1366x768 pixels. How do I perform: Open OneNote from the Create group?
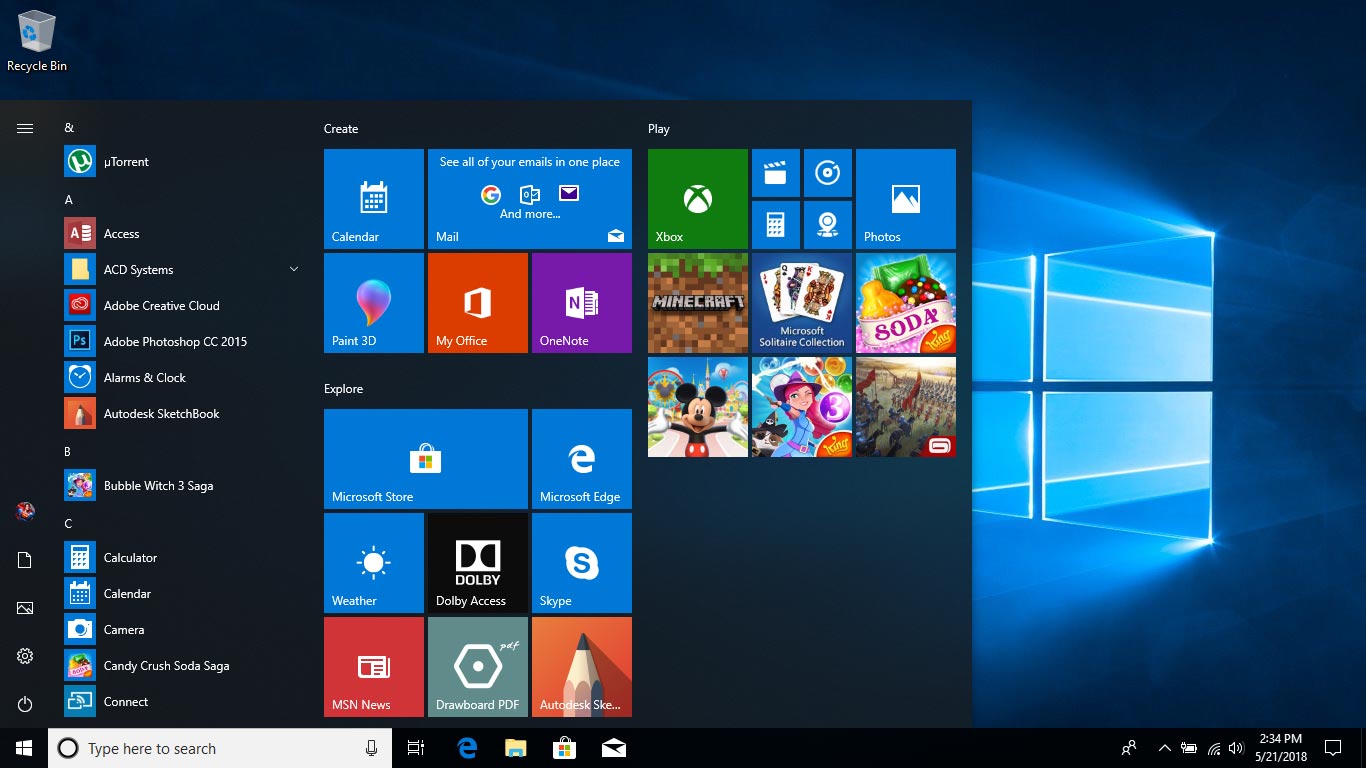point(581,303)
